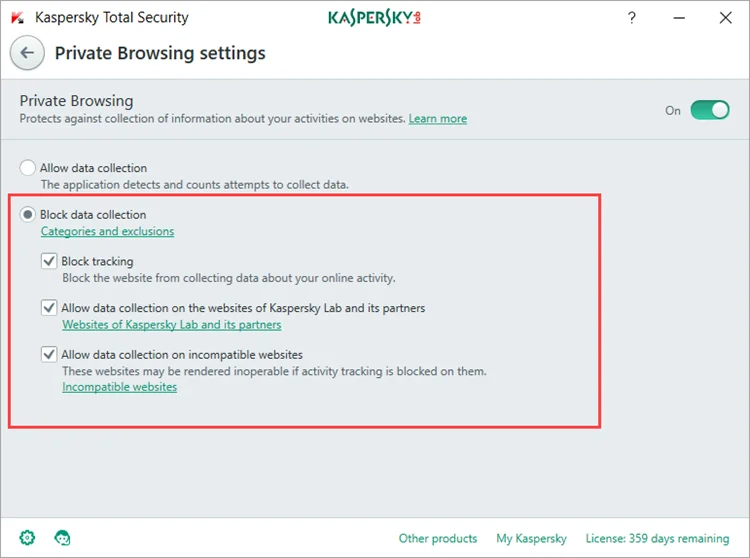Click the 'These websites may be rendered inoperable' text
Screen dimensions: 750x558
tap(275, 371)
